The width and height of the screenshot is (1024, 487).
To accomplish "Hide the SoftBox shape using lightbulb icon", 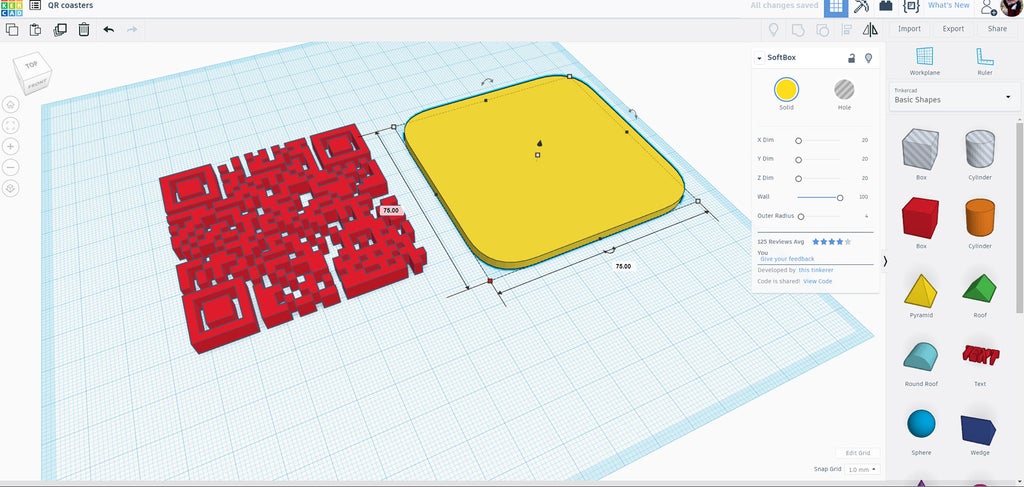I will coord(868,58).
